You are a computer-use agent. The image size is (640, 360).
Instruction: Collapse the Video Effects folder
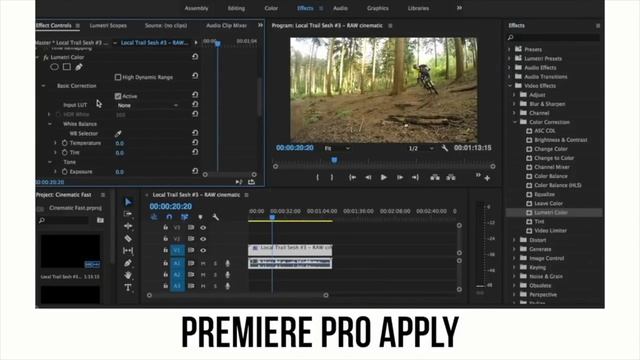click(510, 86)
